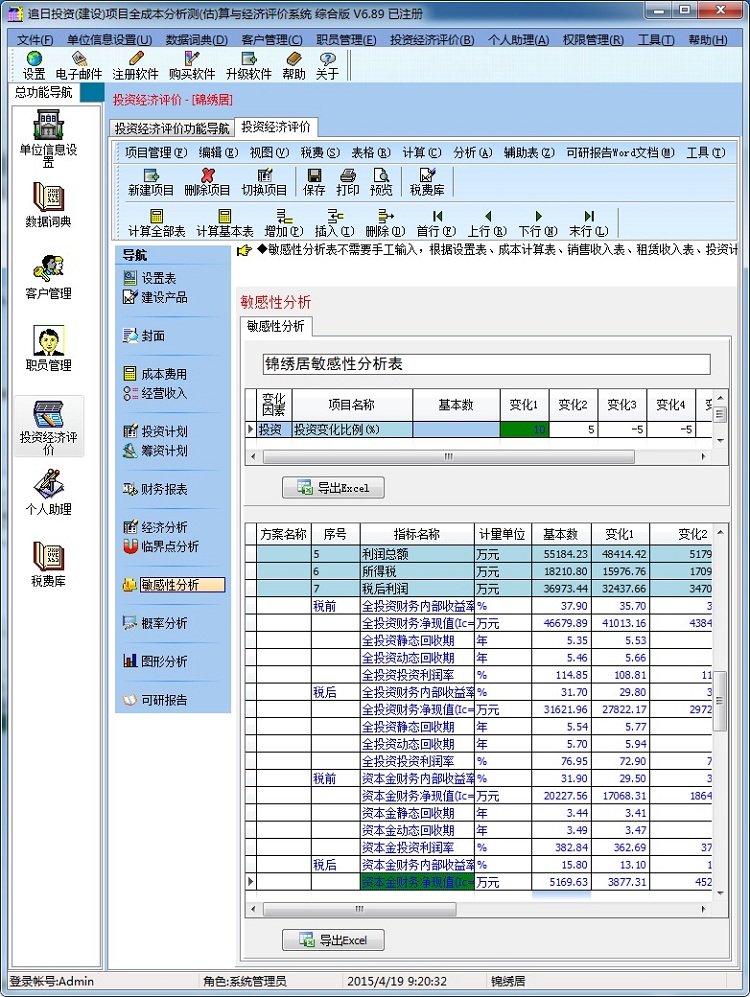Open 可研报告 in the 导航 panel

click(x=155, y=699)
